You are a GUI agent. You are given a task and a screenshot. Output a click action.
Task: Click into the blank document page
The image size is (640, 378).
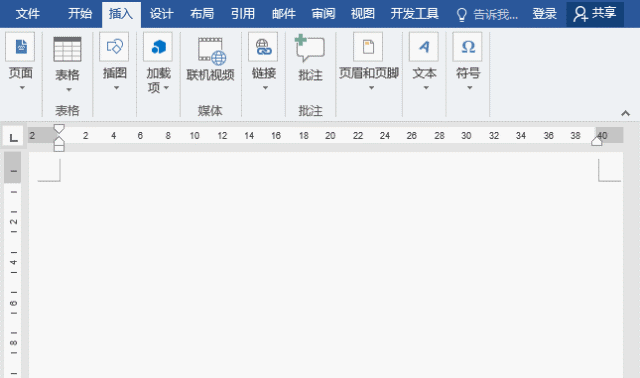click(326, 265)
